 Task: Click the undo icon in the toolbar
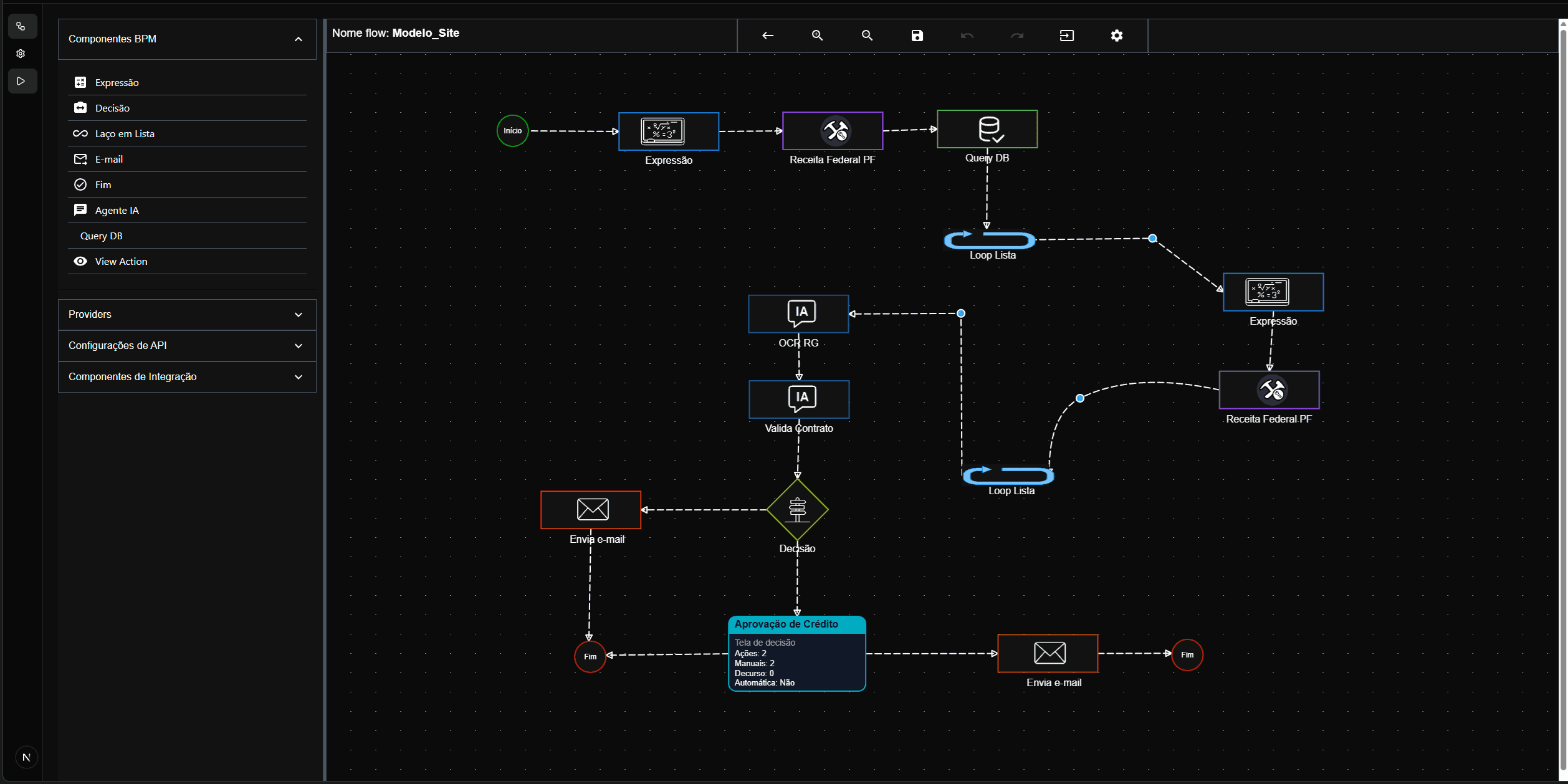coord(967,36)
